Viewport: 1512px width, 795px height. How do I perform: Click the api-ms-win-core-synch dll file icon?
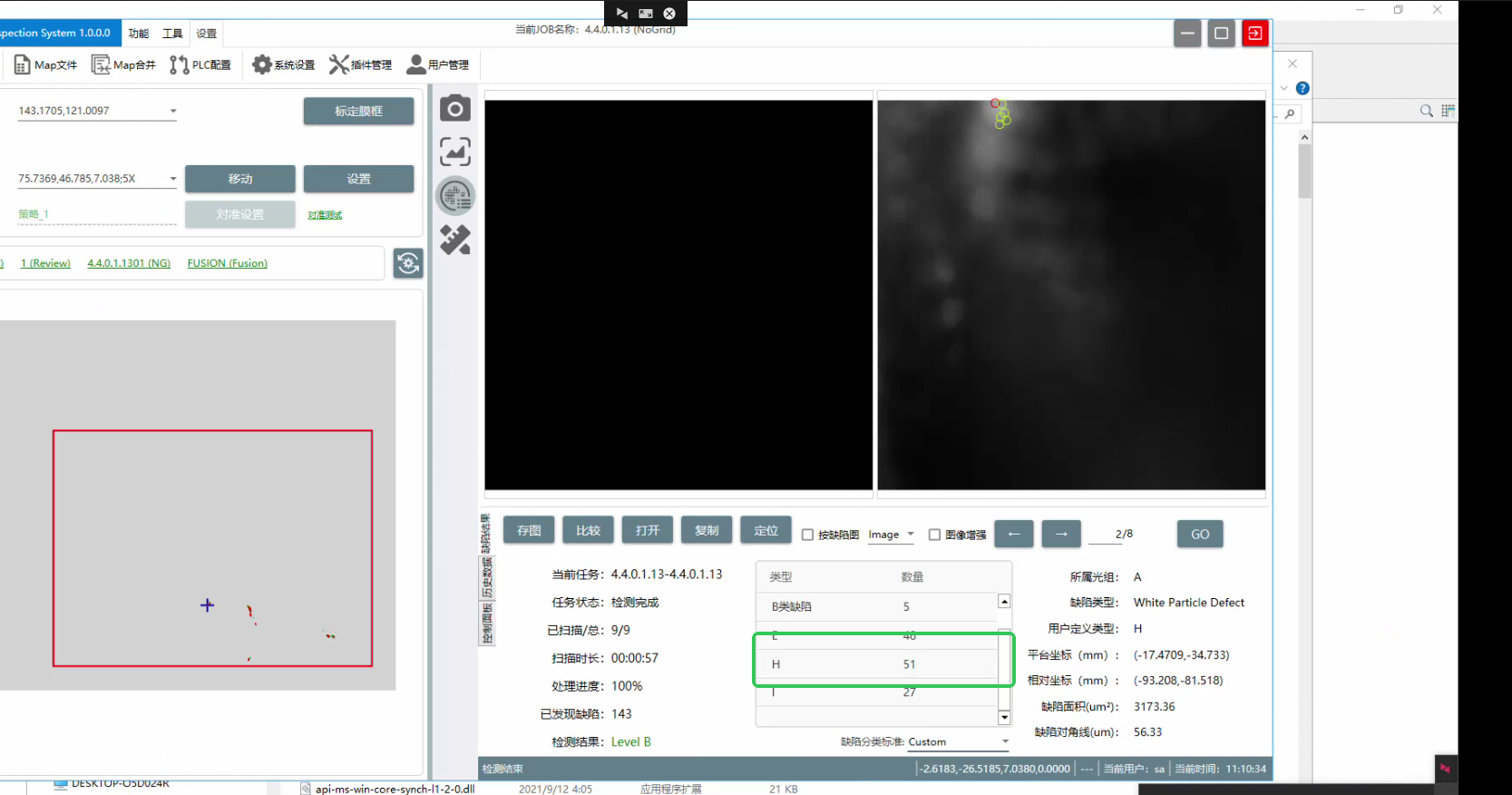(306, 789)
